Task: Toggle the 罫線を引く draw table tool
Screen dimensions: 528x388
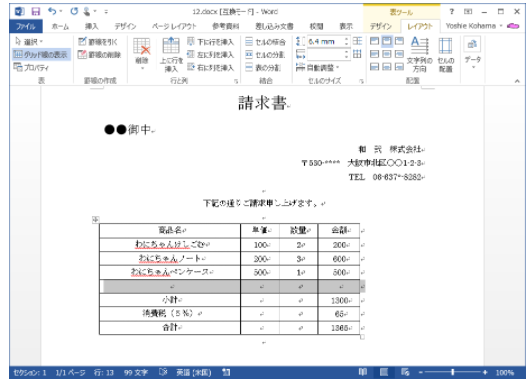Action: click(98, 42)
